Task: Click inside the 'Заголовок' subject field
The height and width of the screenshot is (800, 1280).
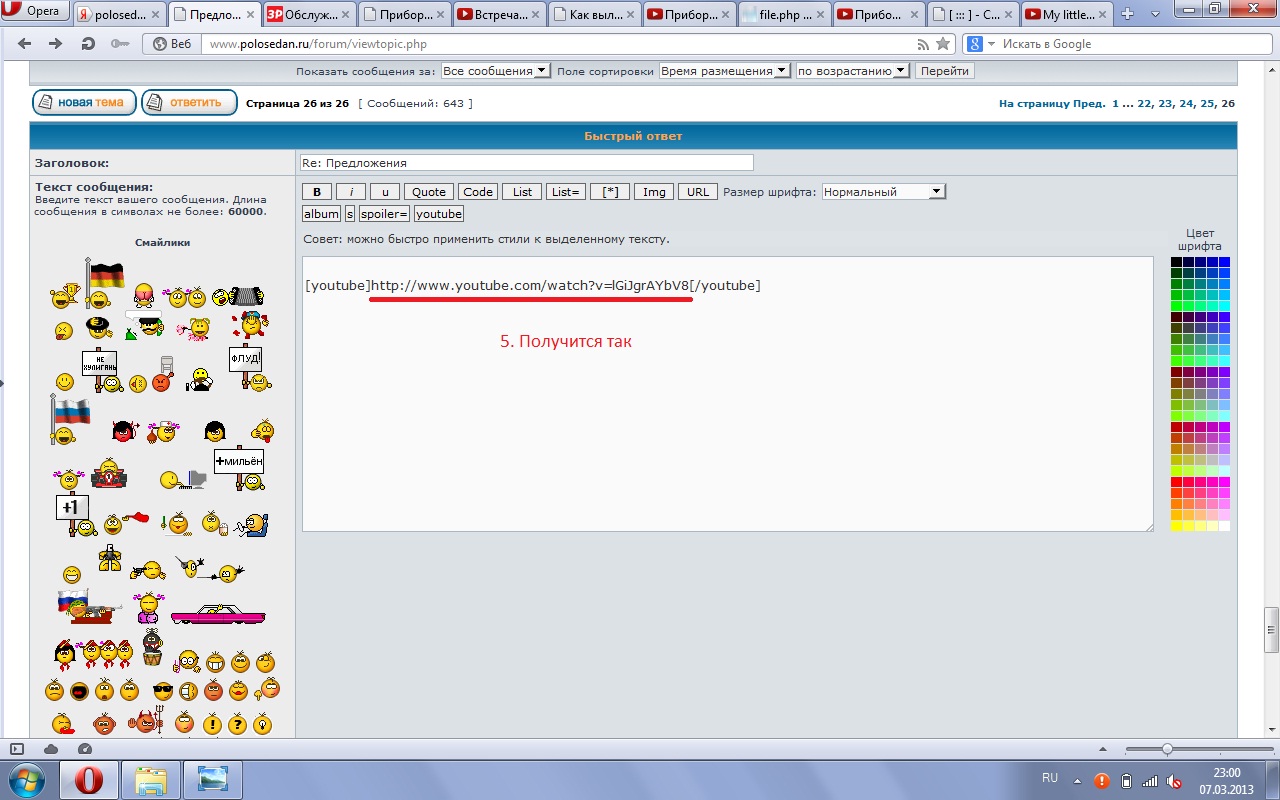Action: coord(526,163)
